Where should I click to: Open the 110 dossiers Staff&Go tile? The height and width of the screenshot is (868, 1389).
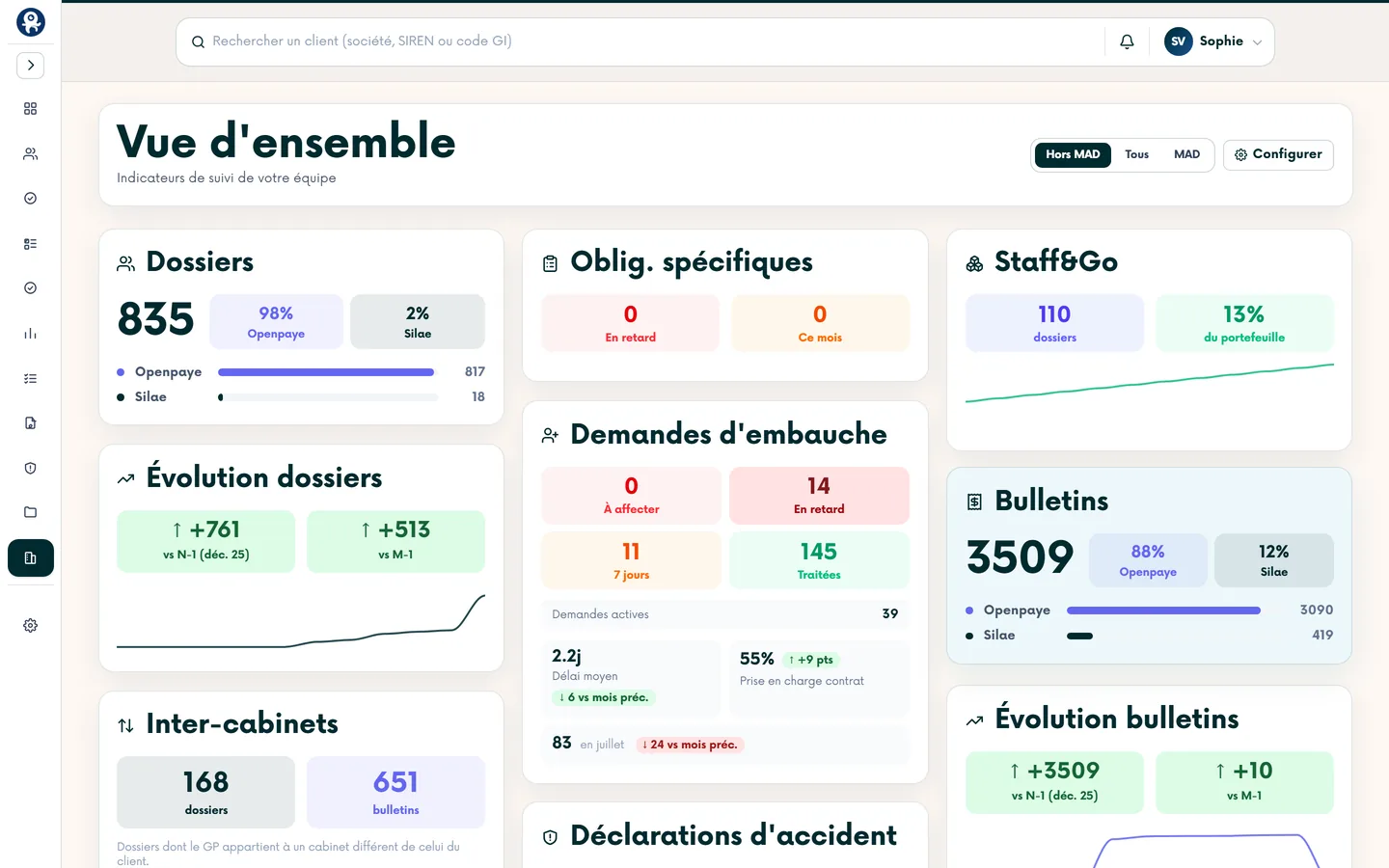coord(1054,324)
